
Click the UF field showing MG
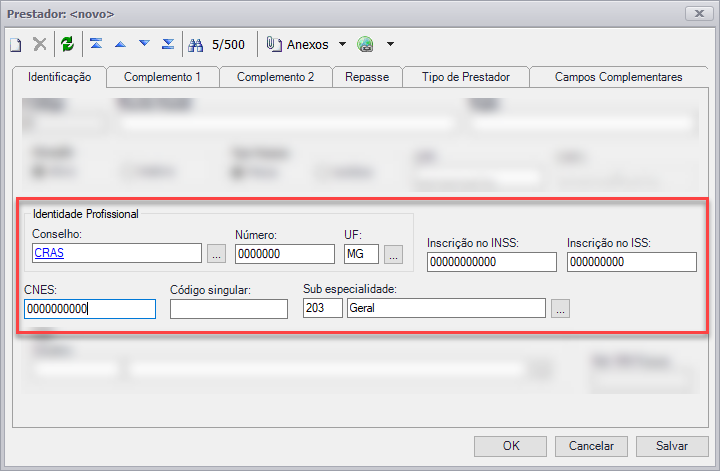pos(361,254)
